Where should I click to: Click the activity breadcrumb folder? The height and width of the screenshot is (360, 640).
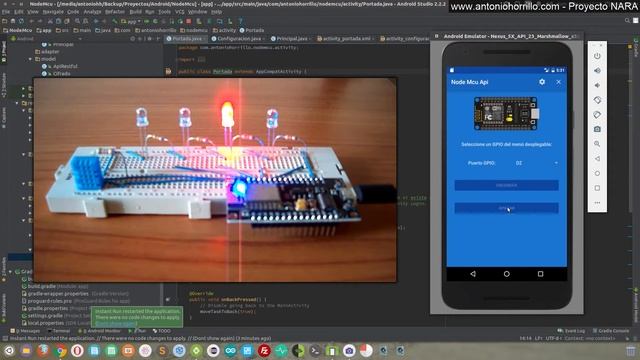224,30
